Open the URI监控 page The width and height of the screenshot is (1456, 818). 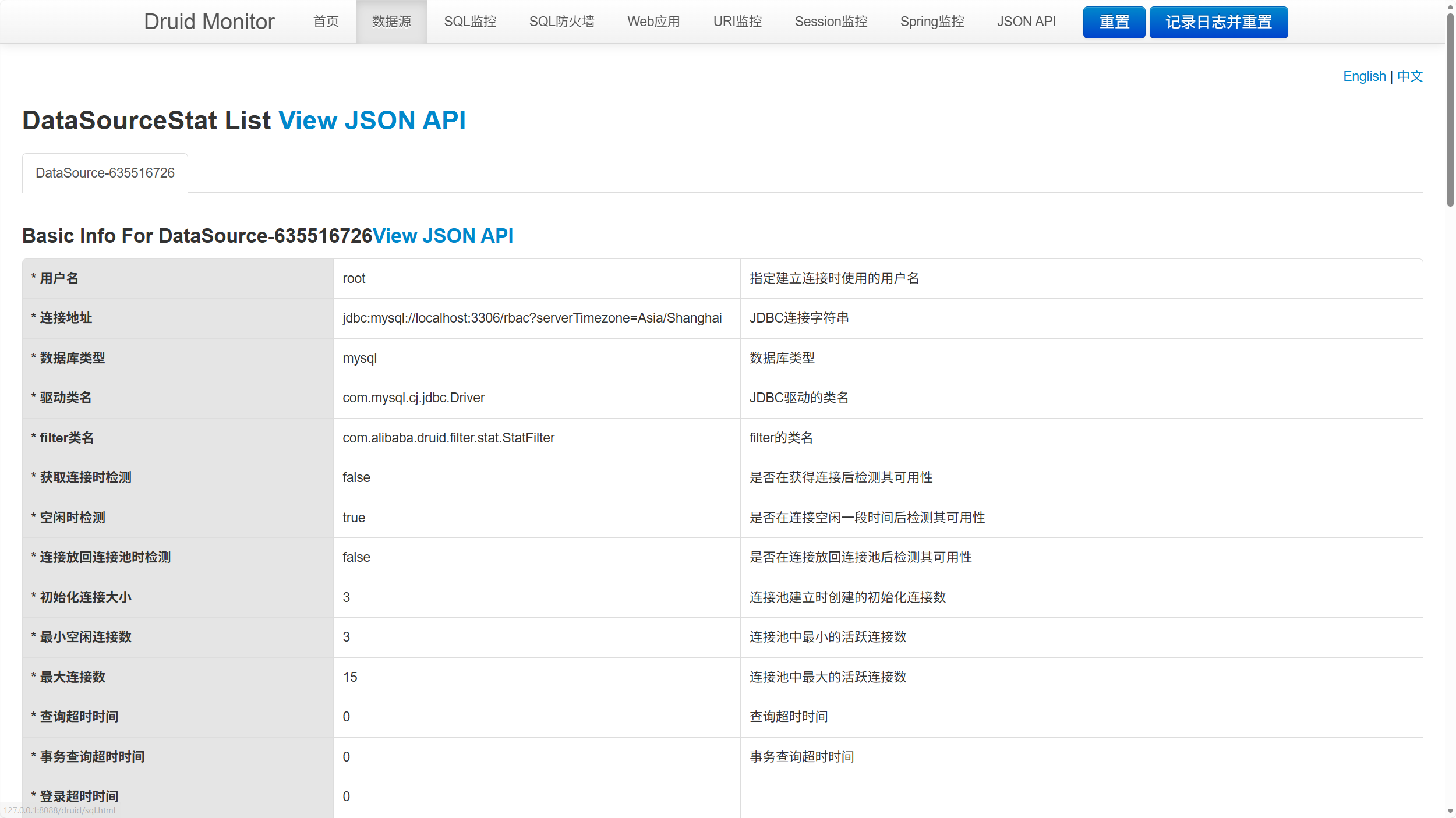coord(737,22)
